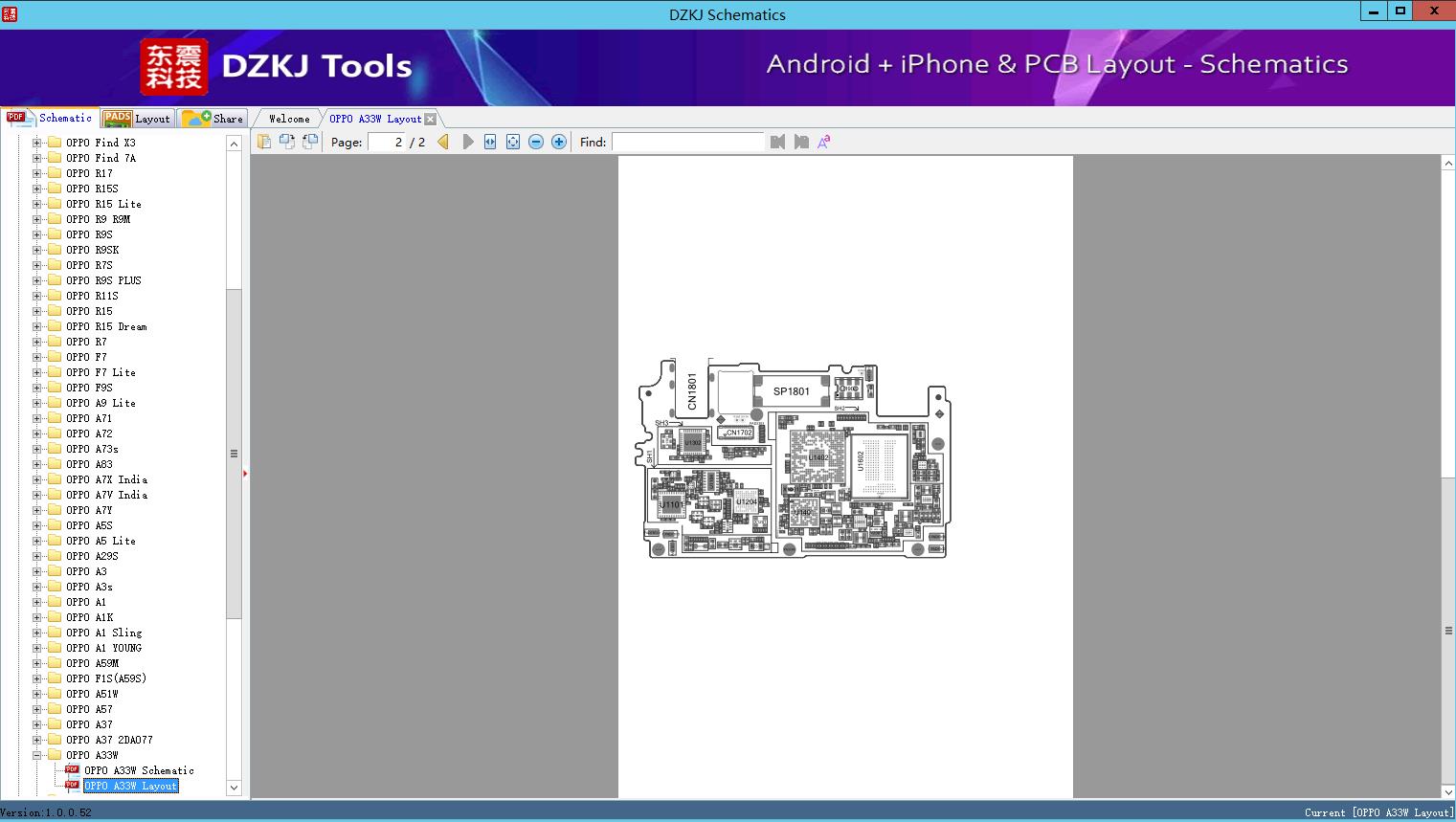
Task: Click the previous page arrow
Action: [x=443, y=142]
